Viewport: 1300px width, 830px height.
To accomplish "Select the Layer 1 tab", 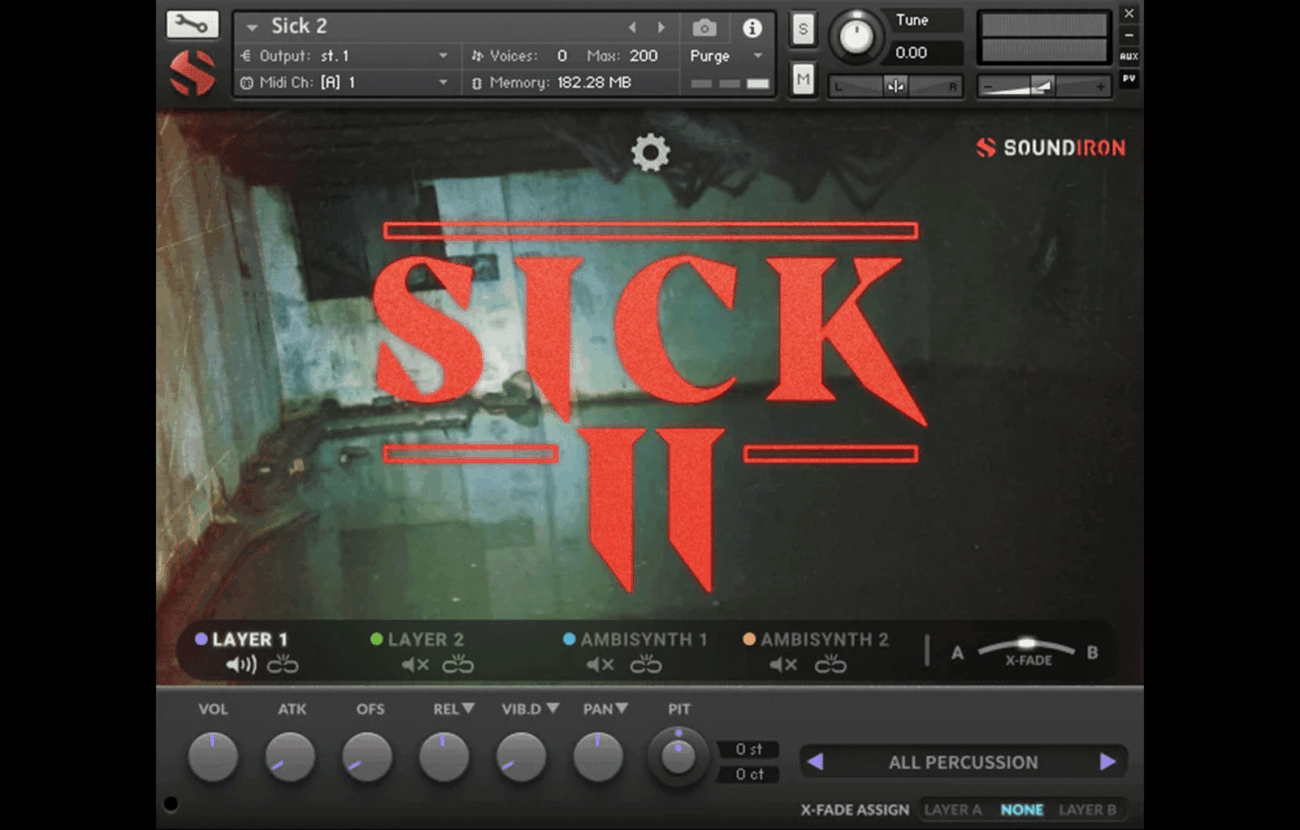I will click(251, 639).
